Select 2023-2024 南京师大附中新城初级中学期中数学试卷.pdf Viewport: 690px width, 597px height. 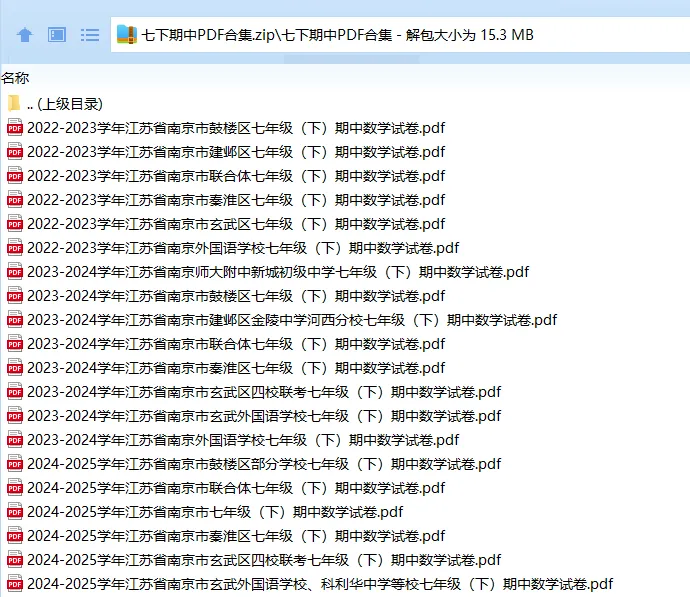pos(278,272)
